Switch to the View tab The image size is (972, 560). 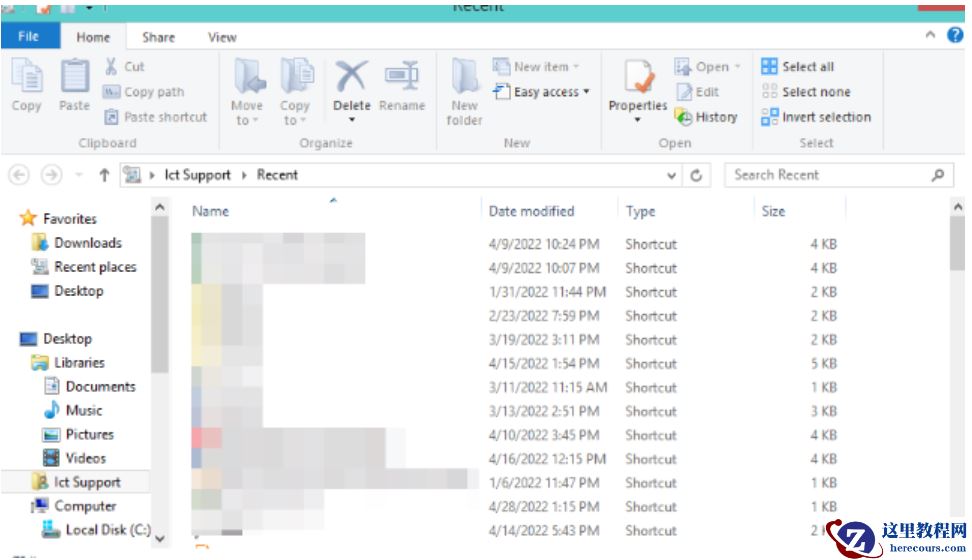click(x=222, y=37)
